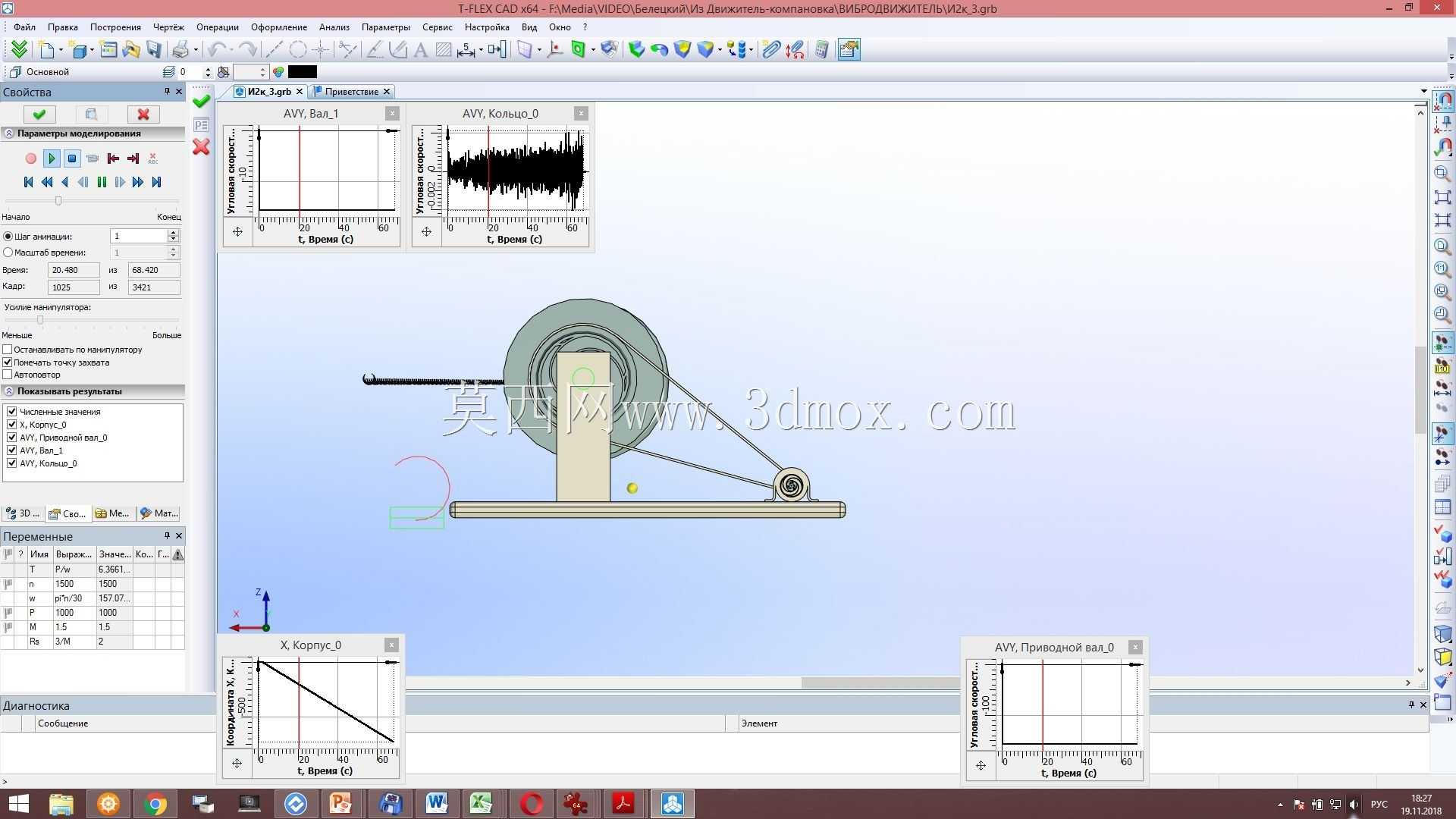This screenshot has height=819, width=1456.
Task: Close the AVY, Кольцо_0 graph window
Action: point(581,114)
